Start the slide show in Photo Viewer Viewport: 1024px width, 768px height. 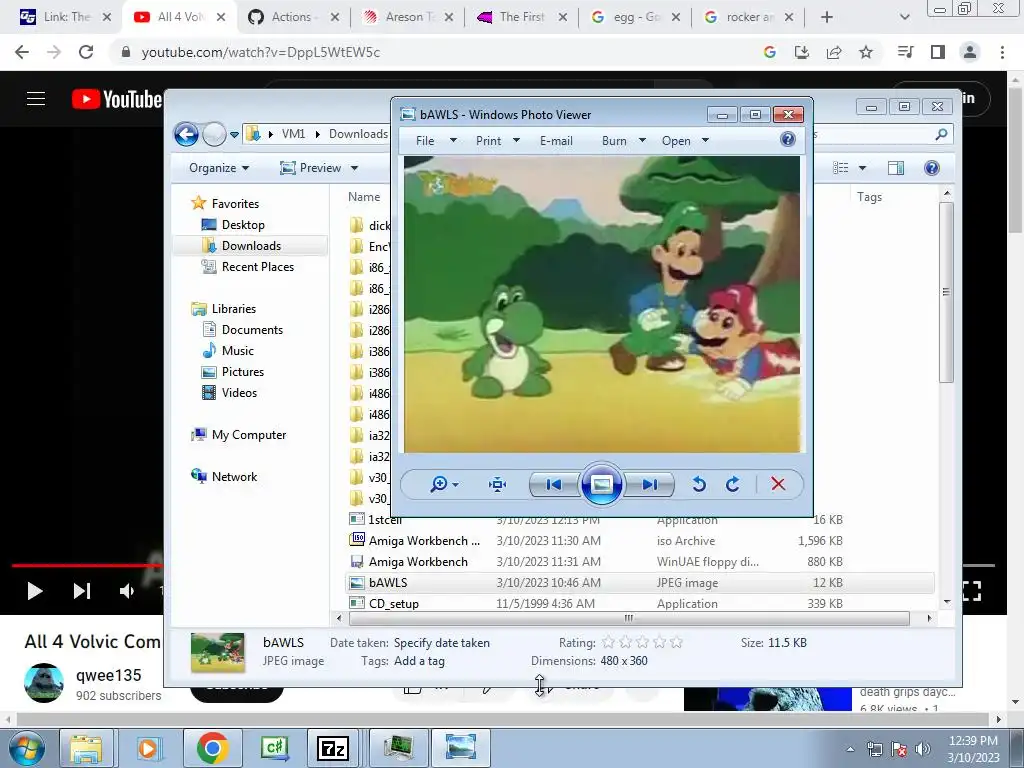(x=601, y=485)
